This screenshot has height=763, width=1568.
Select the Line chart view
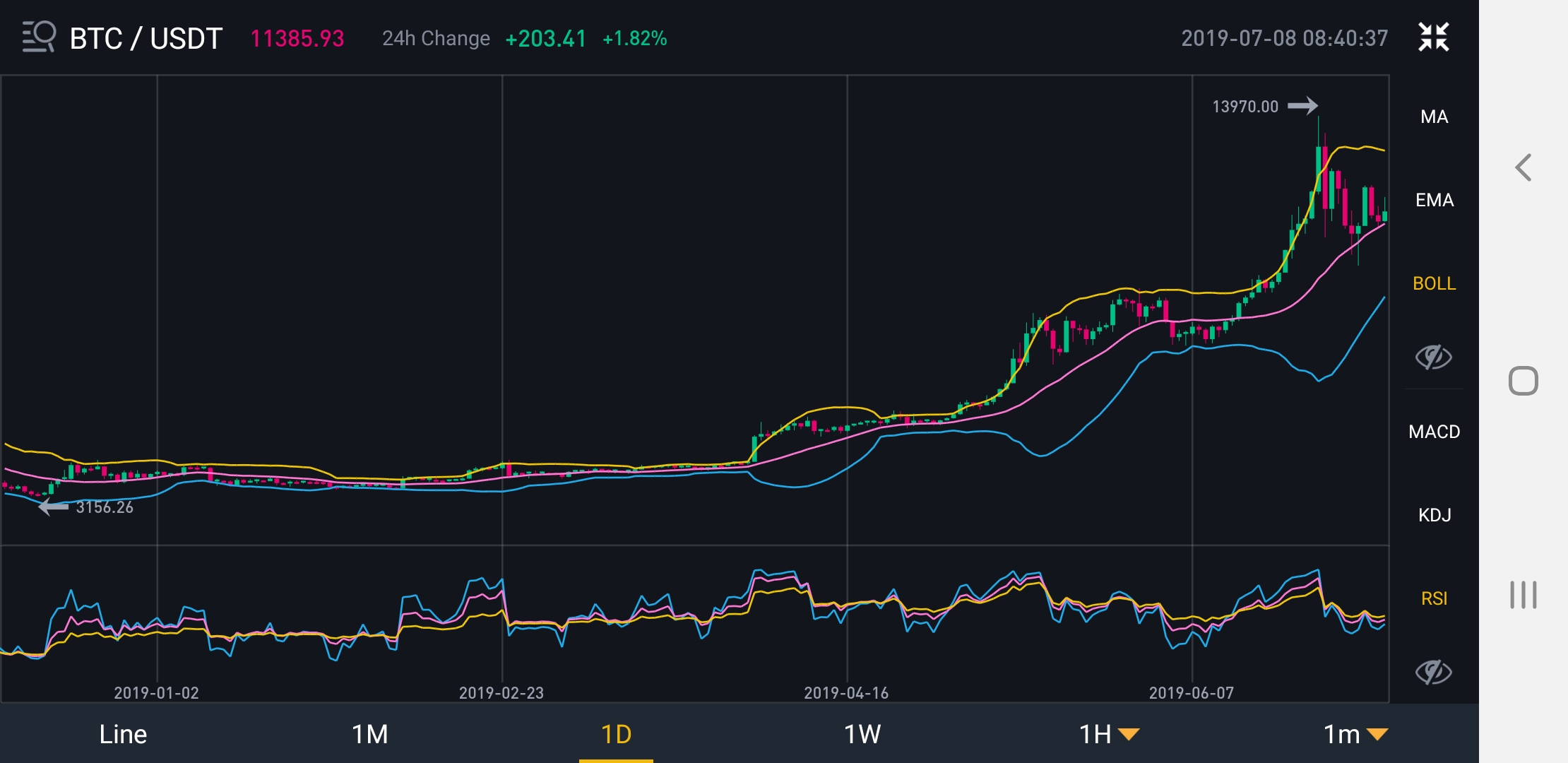click(x=123, y=734)
